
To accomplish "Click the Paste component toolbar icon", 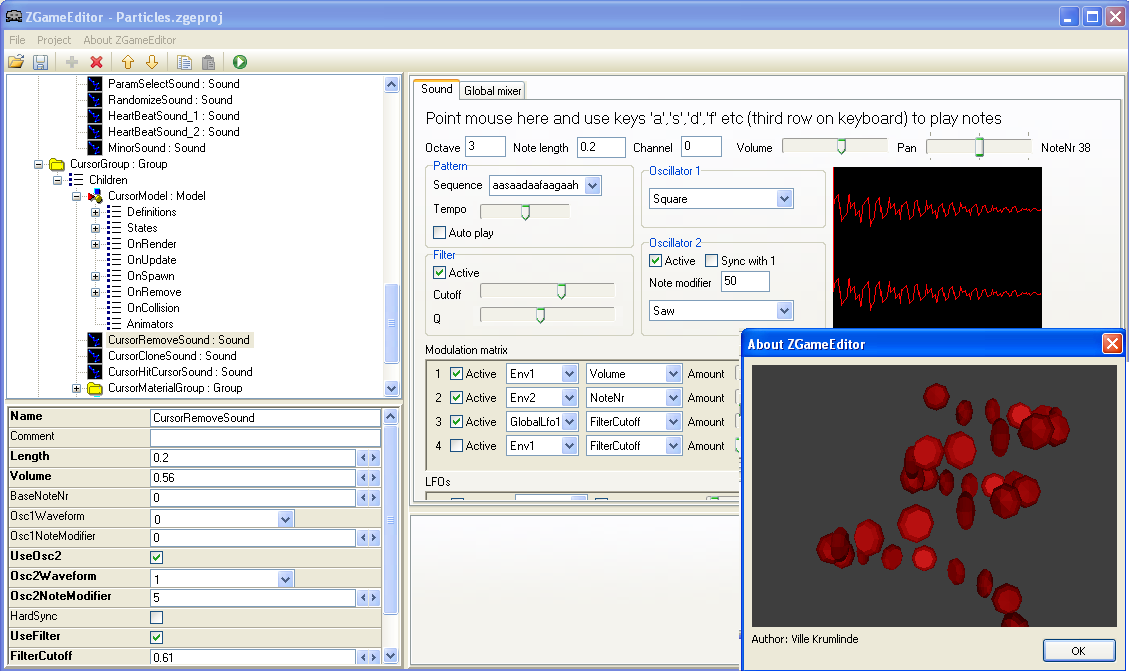I will pyautogui.click(x=208, y=62).
